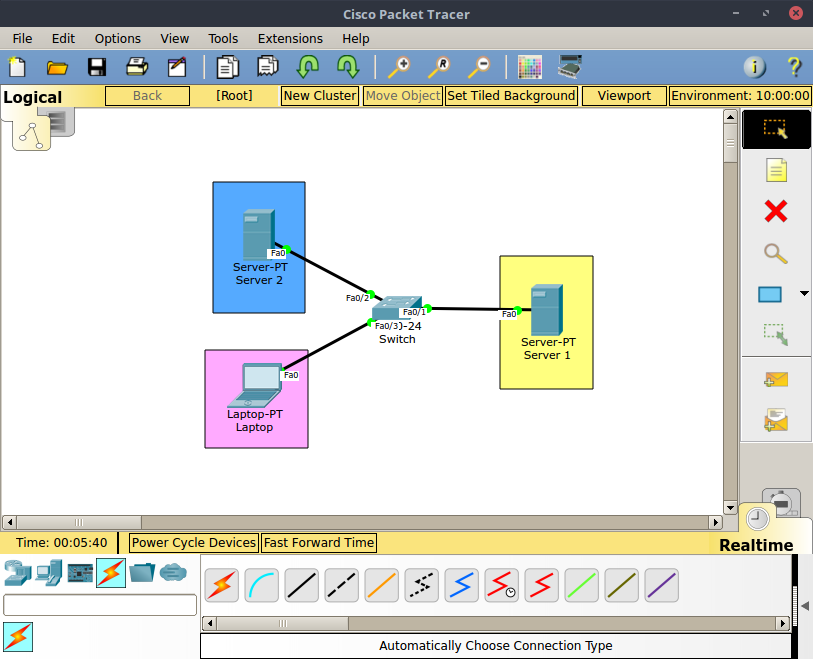
Task: Create a new file with toolbar icon
Action: tap(17, 67)
